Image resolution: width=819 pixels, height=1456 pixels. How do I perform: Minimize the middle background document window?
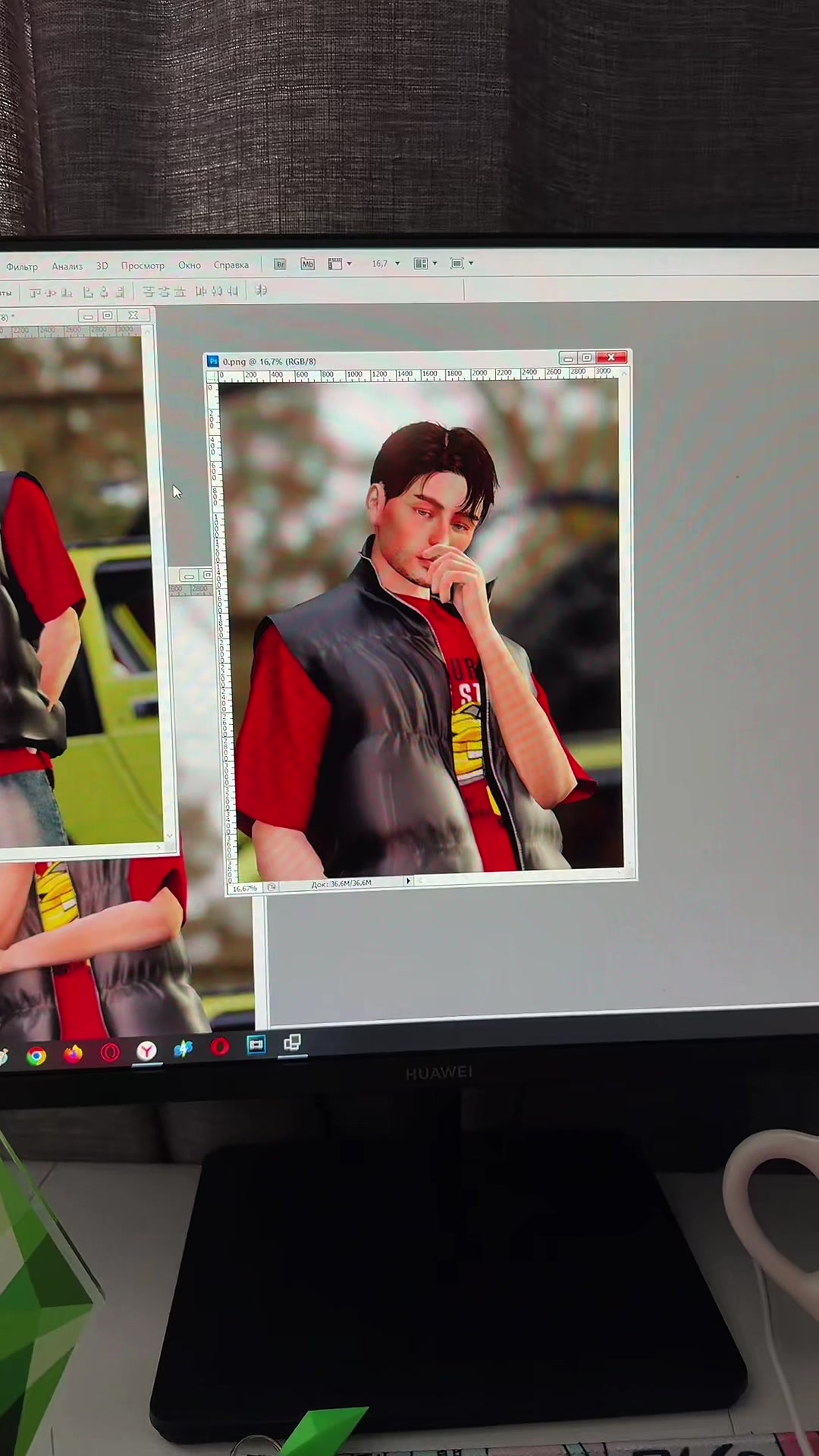189,576
